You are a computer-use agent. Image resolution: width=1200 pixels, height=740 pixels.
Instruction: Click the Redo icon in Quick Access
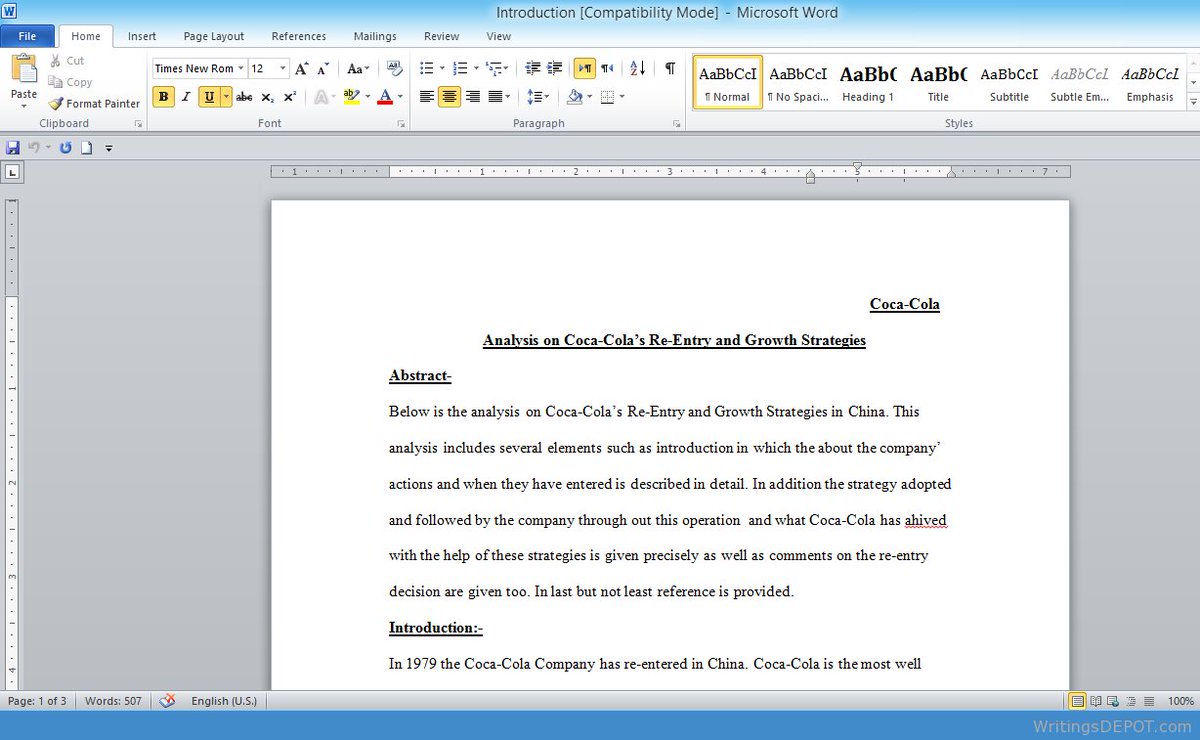point(65,147)
